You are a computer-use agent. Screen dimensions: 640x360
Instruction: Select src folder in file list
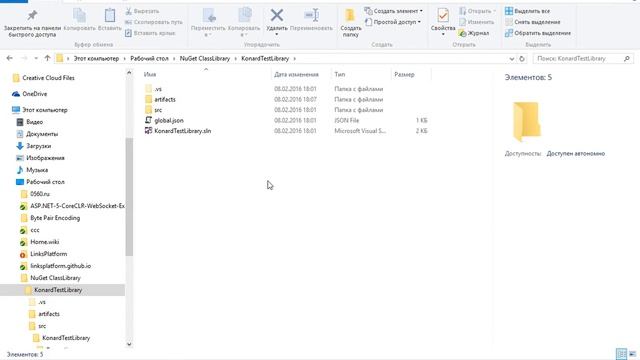click(158, 110)
